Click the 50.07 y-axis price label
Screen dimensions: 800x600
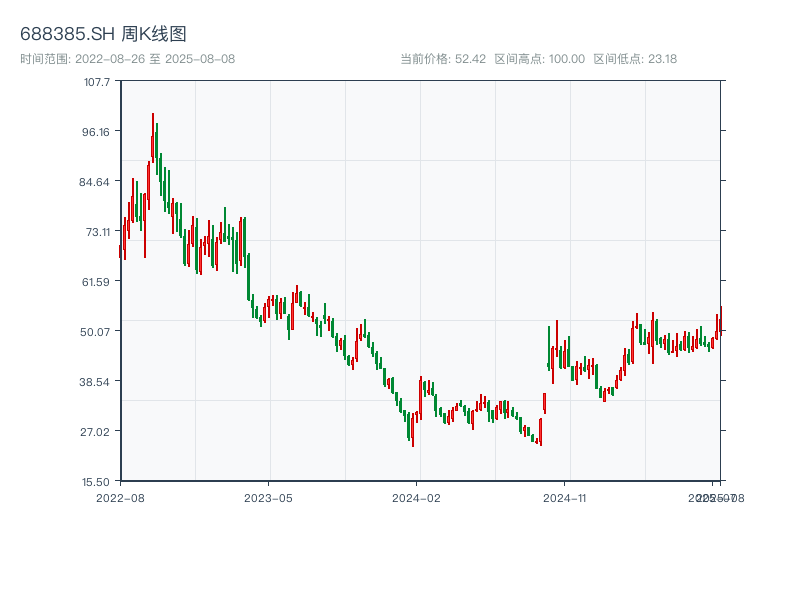click(x=96, y=331)
